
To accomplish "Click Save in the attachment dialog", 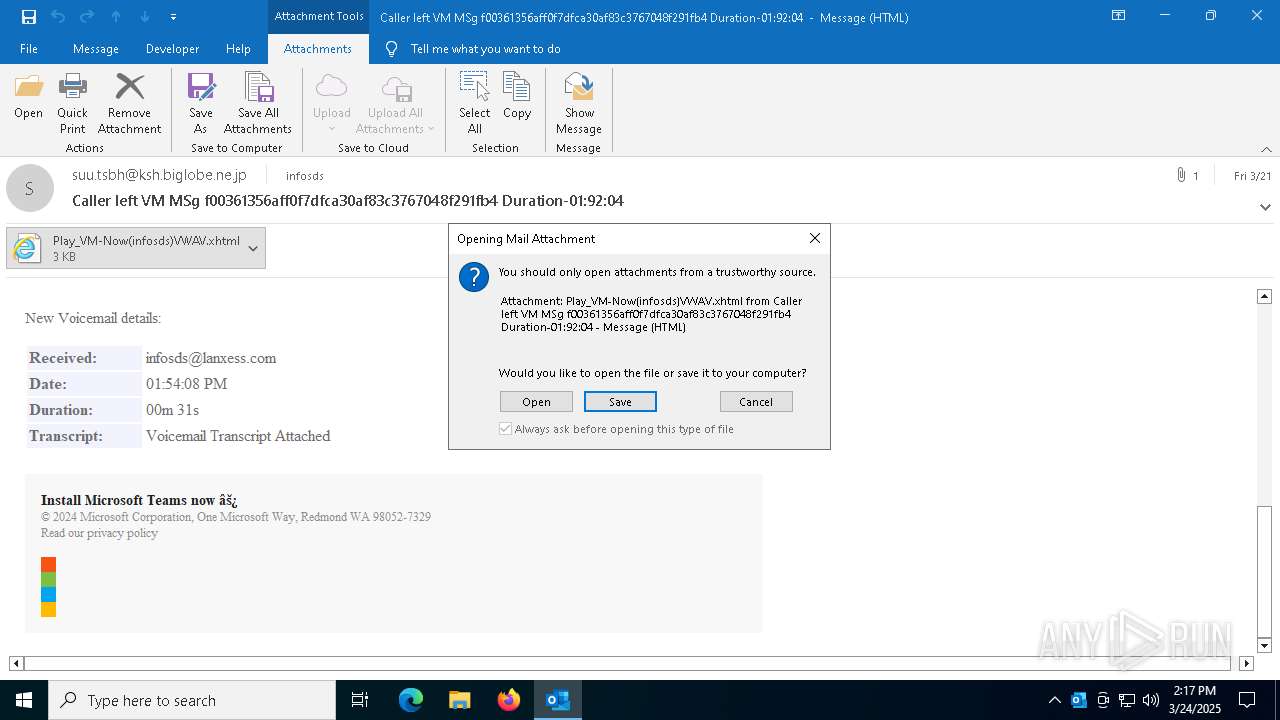I will [x=620, y=401].
